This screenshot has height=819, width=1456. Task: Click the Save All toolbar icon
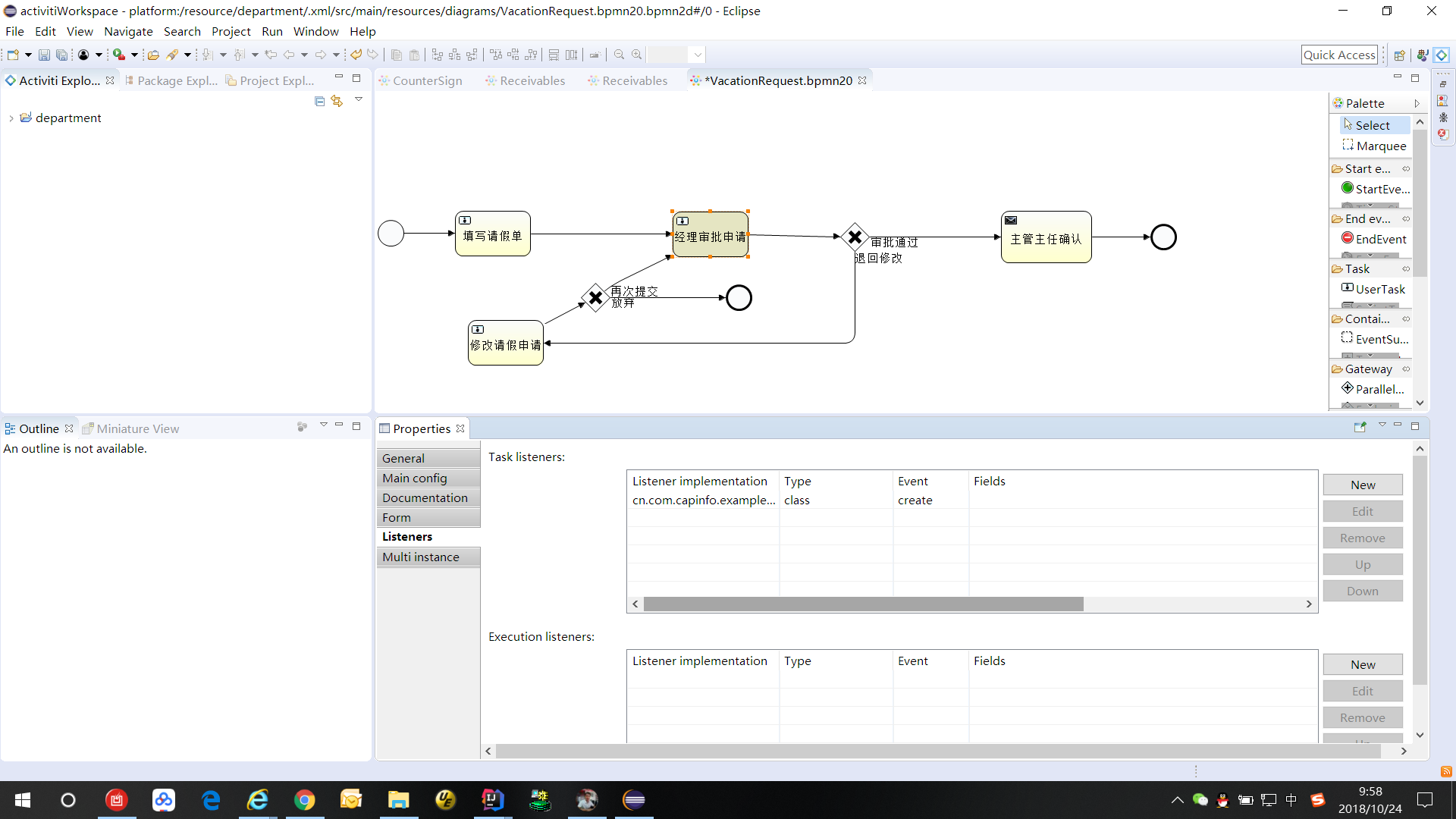point(62,55)
